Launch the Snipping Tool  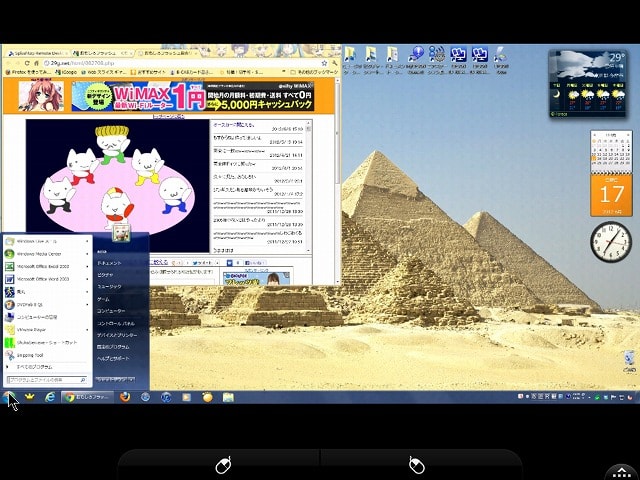click(47, 355)
